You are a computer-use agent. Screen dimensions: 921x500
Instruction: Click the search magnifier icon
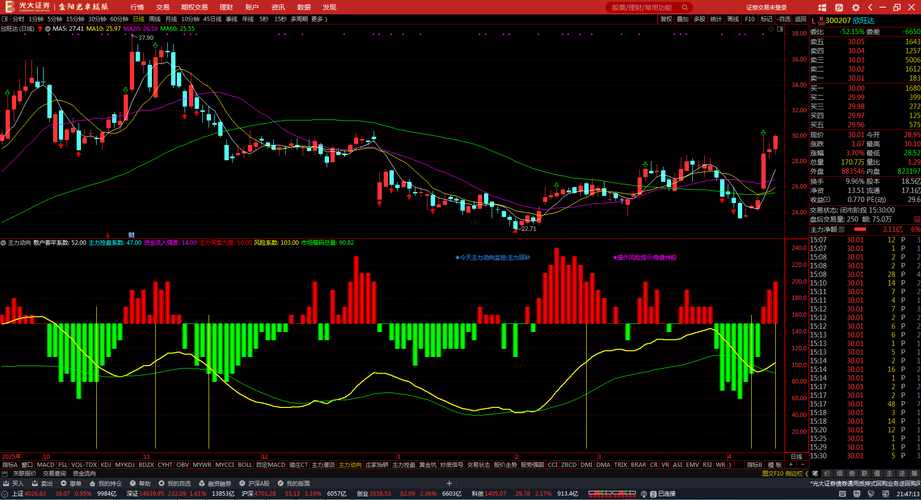[x=685, y=8]
